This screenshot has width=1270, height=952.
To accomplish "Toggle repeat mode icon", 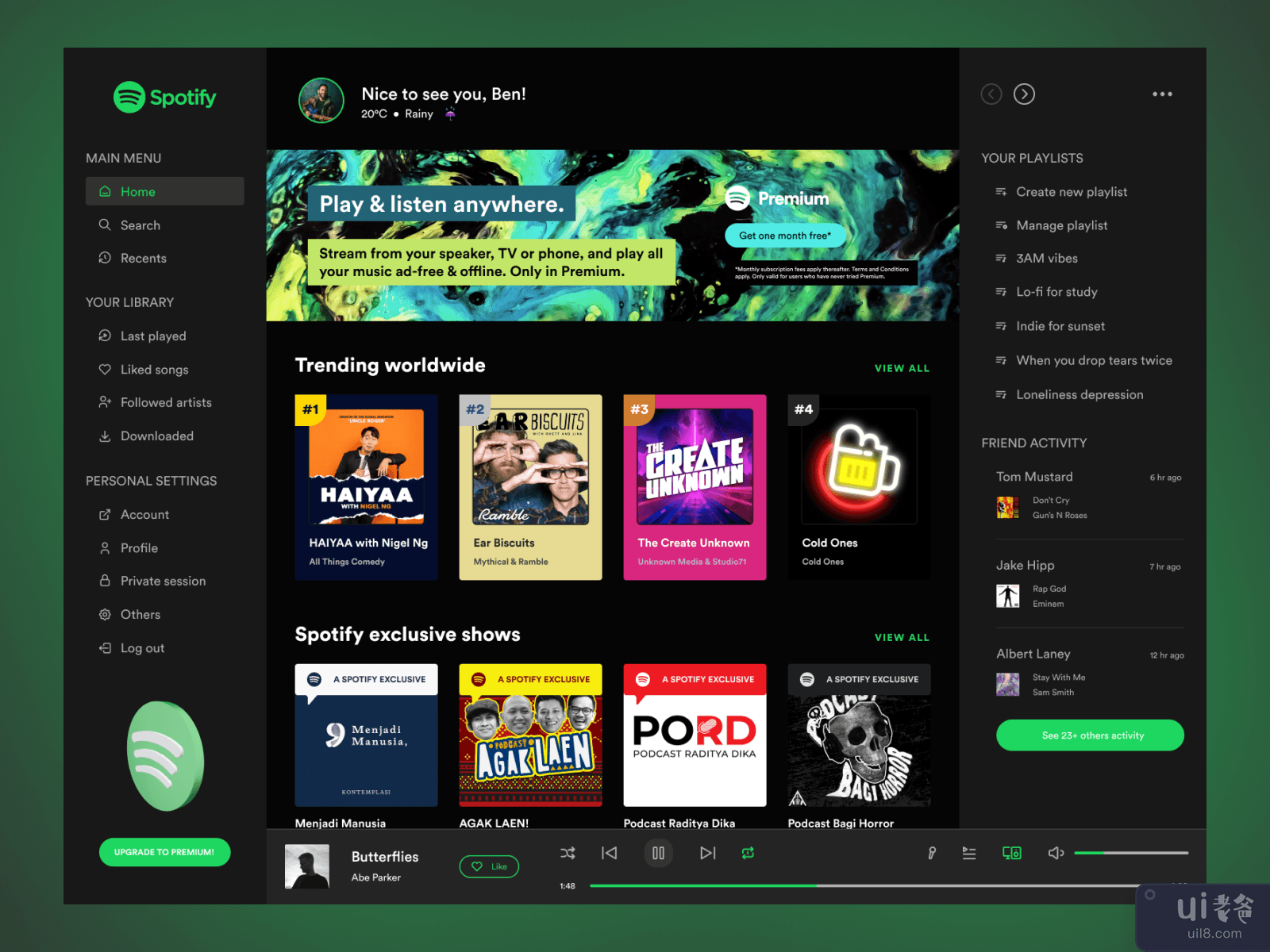I will tap(748, 854).
